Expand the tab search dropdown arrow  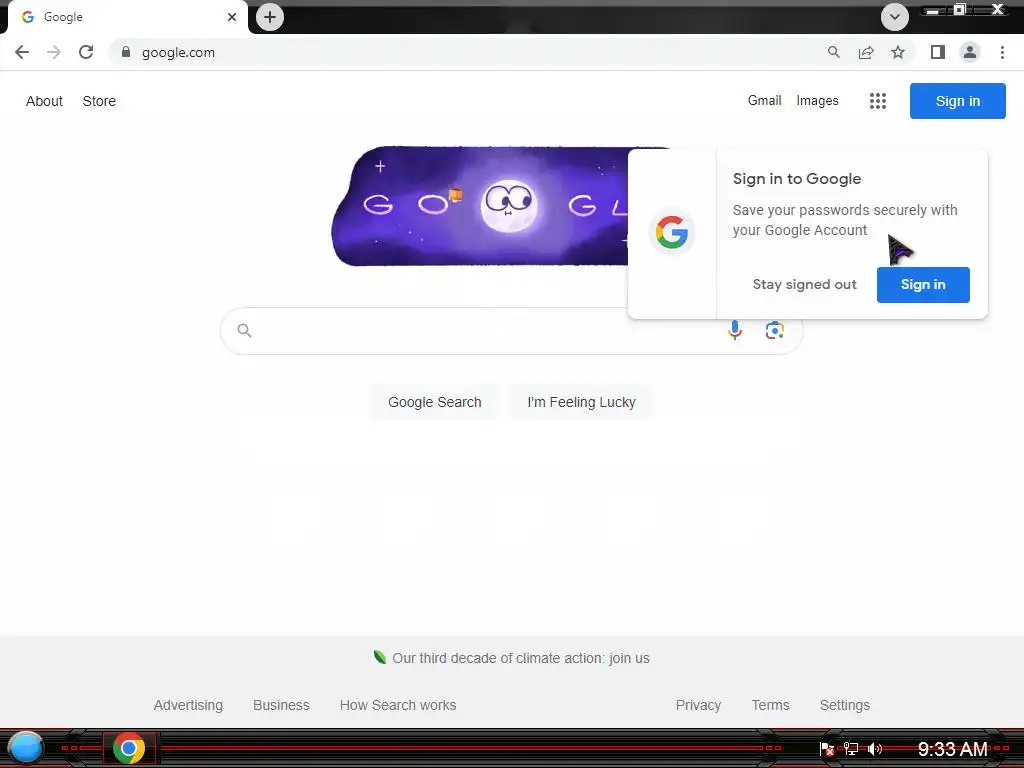pyautogui.click(x=895, y=17)
